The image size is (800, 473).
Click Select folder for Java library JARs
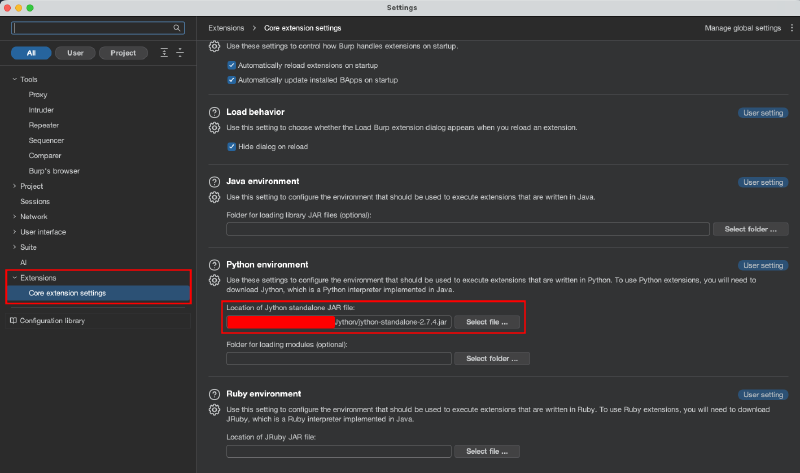point(751,229)
